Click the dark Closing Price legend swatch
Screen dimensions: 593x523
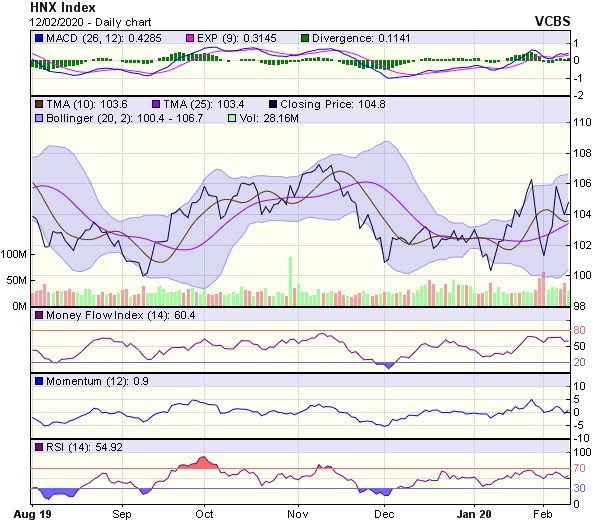tap(273, 104)
